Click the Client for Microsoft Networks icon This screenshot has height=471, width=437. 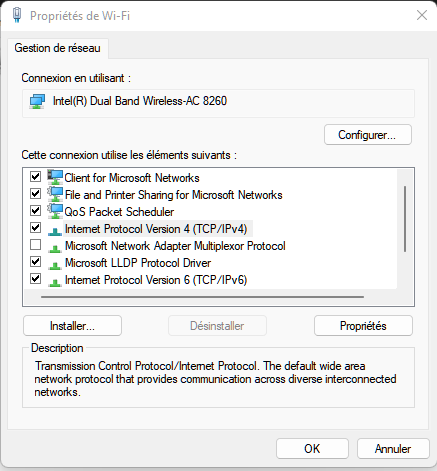[55, 177]
